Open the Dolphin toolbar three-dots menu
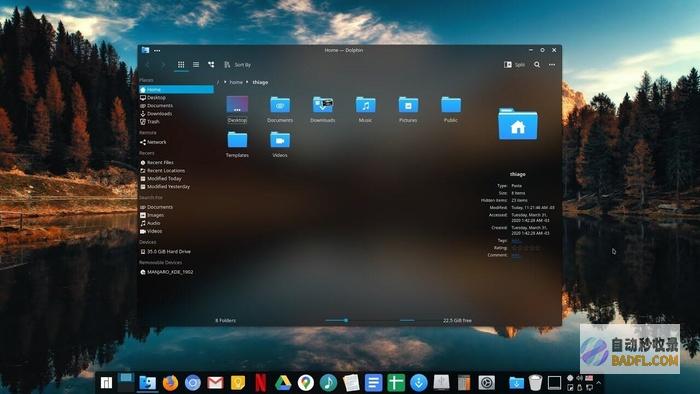The width and height of the screenshot is (700, 394). (x=552, y=65)
